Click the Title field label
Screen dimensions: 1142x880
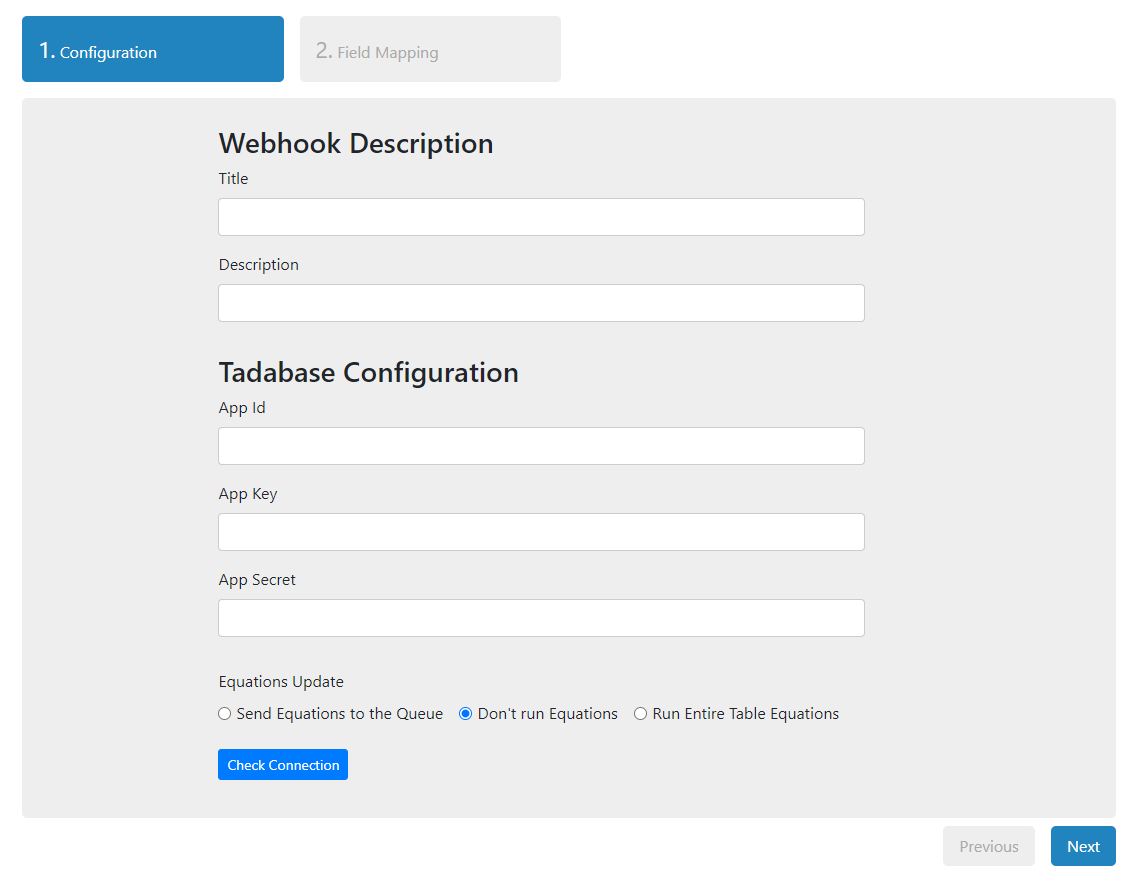point(233,178)
